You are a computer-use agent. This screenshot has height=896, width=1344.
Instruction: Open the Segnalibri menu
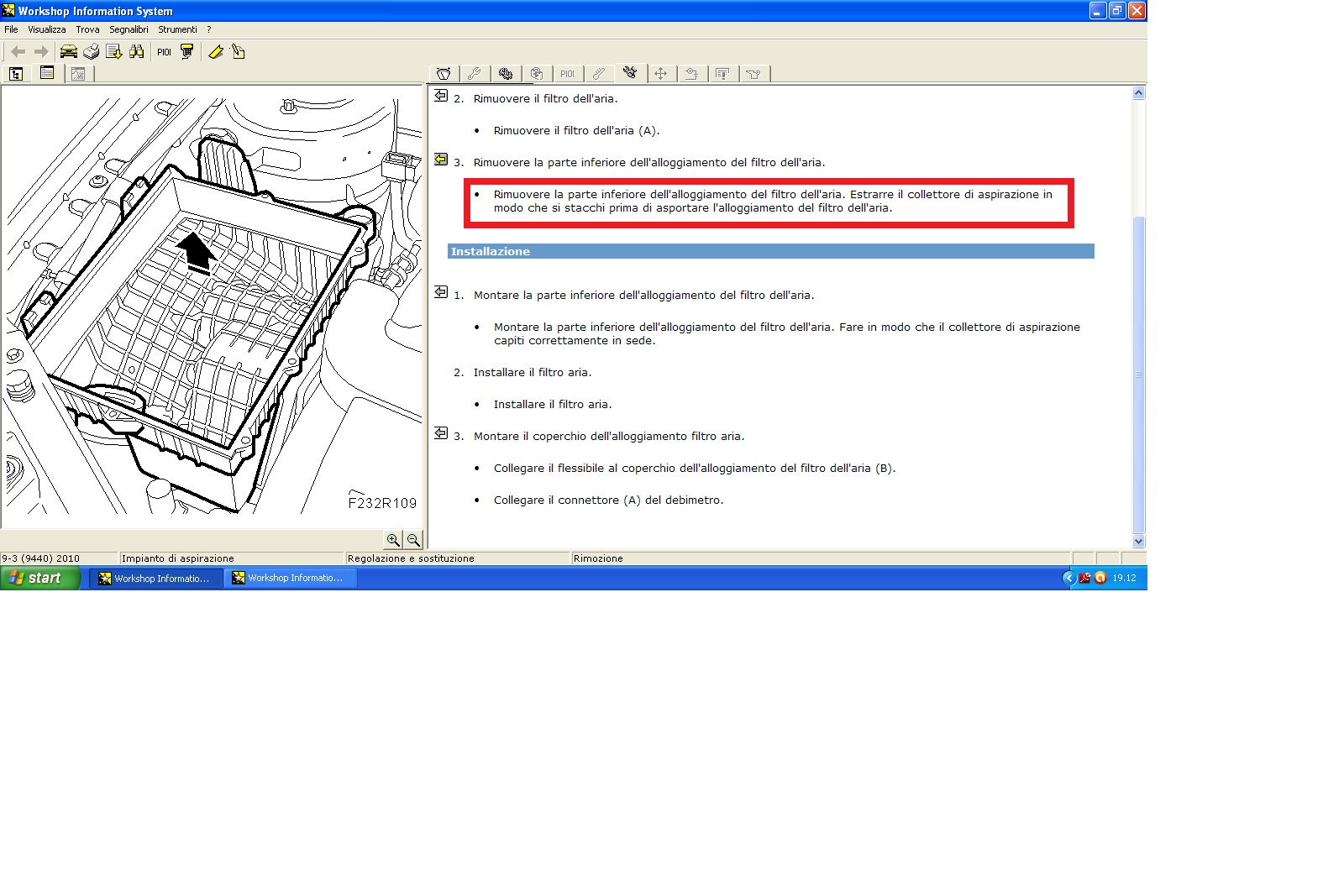[x=129, y=29]
